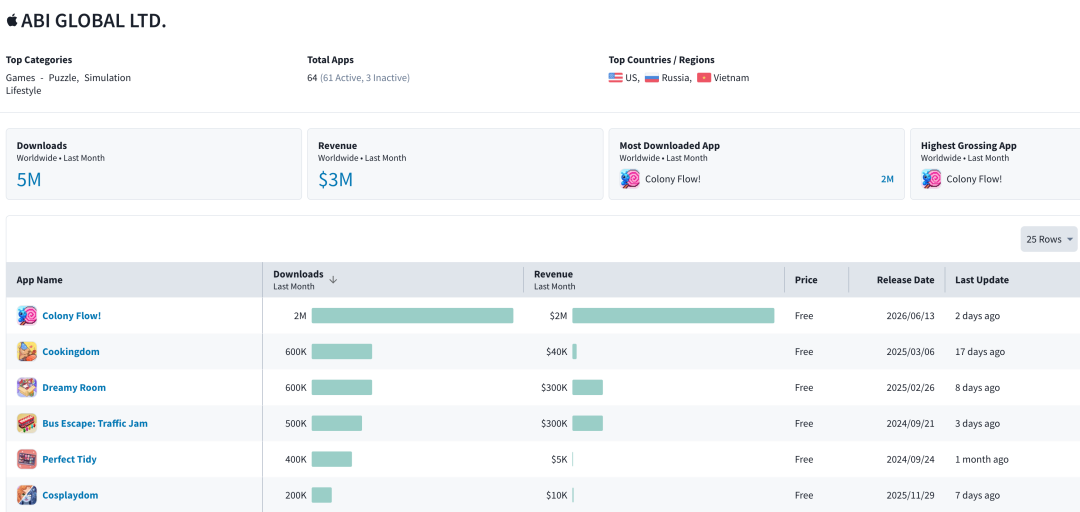
Task: Click the 2024/09/24 release date
Action: coord(911,459)
